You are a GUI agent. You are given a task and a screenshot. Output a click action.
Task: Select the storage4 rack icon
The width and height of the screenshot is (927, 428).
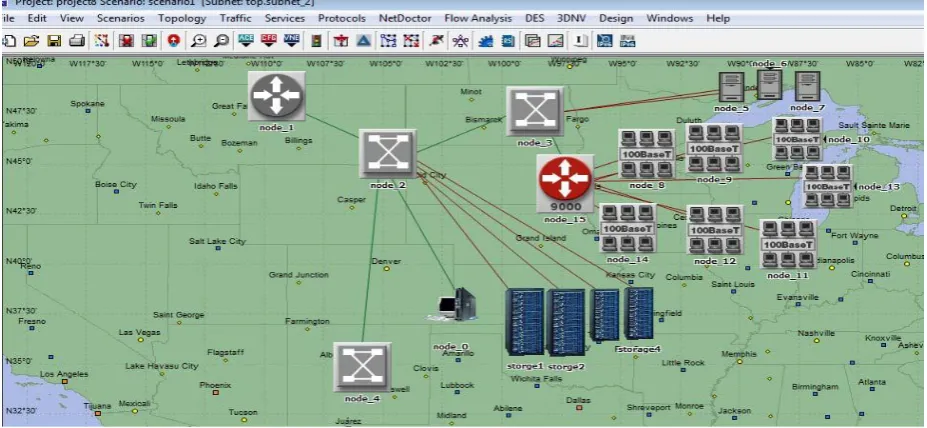(639, 313)
